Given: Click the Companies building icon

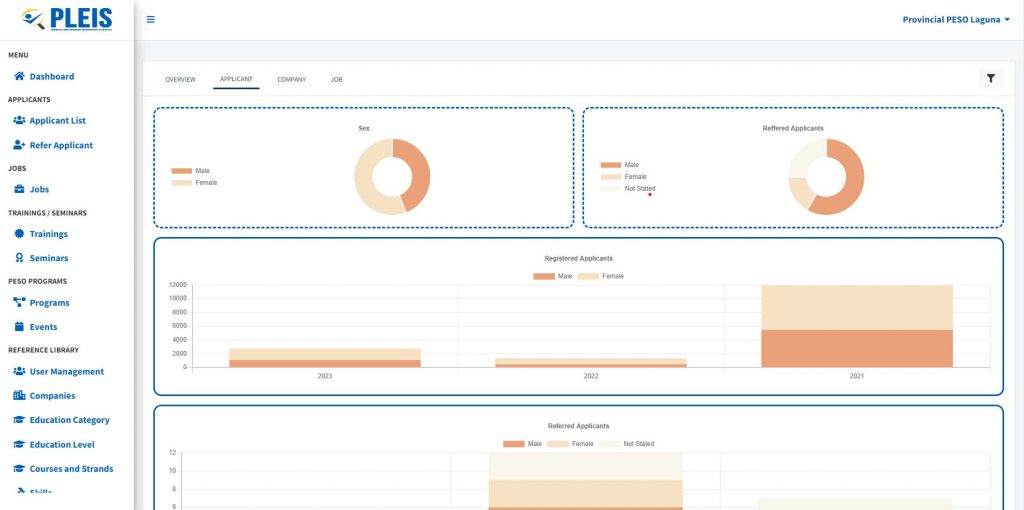Looking at the screenshot, I should (x=19, y=396).
